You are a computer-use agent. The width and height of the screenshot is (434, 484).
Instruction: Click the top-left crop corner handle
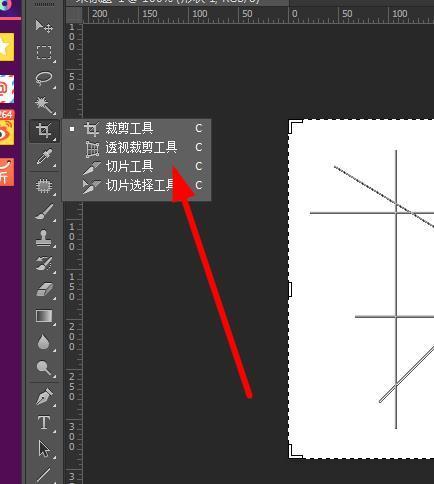[295, 127]
